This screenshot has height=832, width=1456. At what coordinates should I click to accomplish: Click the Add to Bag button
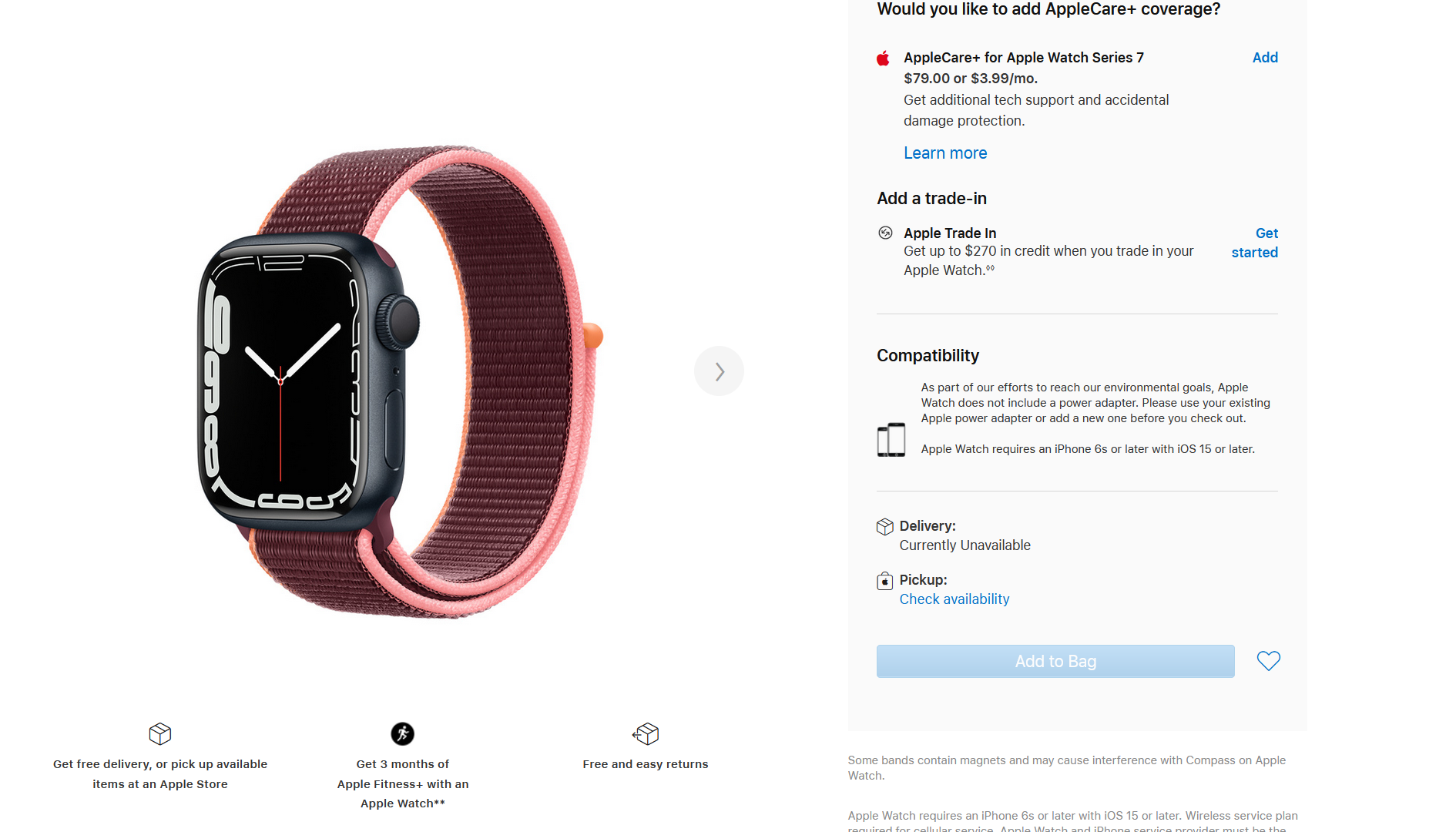(x=1055, y=661)
